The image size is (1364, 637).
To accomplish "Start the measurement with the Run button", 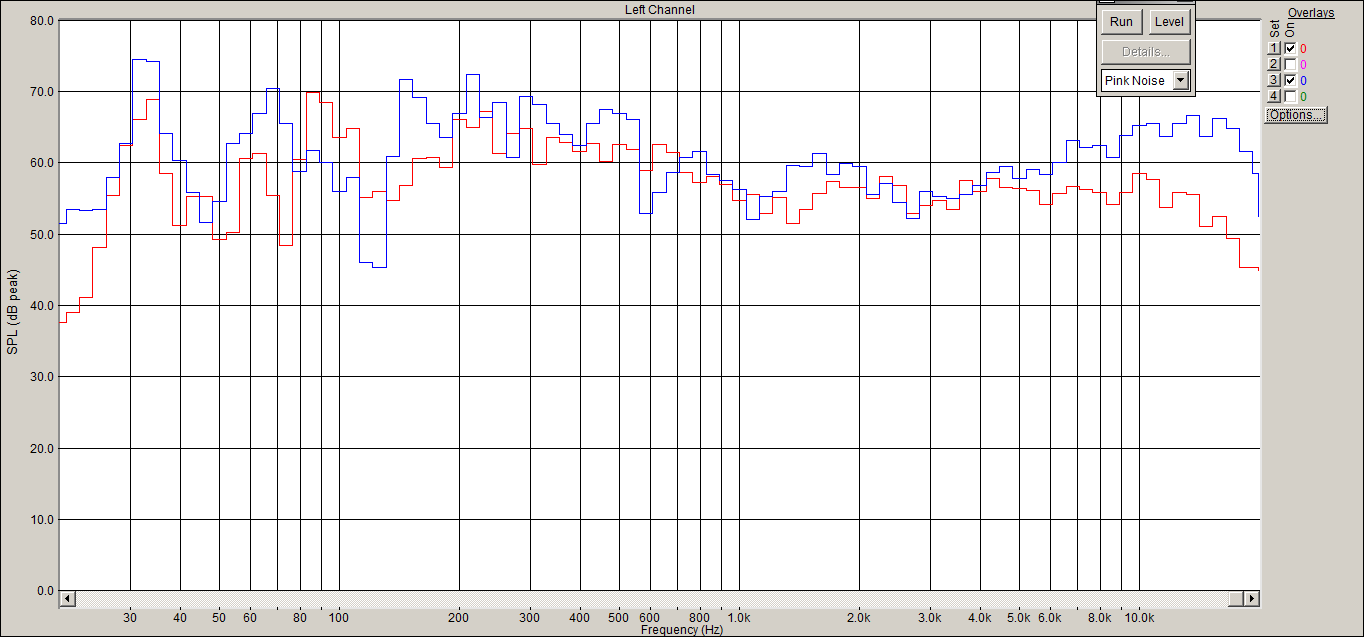I will click(x=1121, y=21).
